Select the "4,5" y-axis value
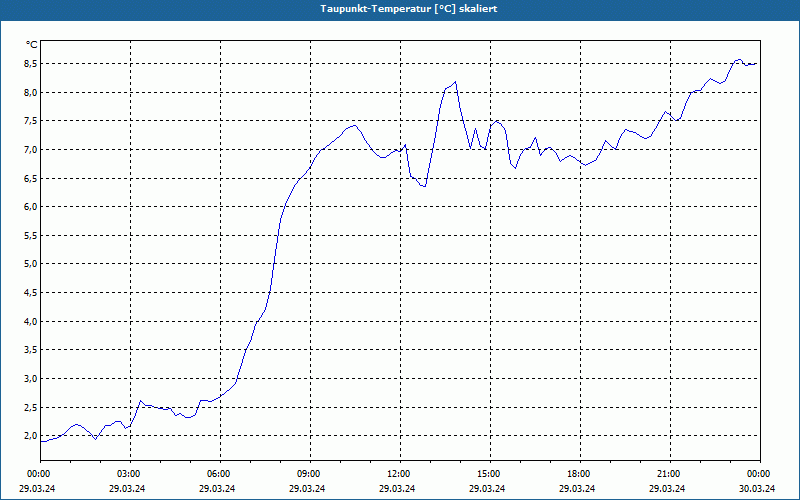The image size is (800, 500). coord(31,292)
